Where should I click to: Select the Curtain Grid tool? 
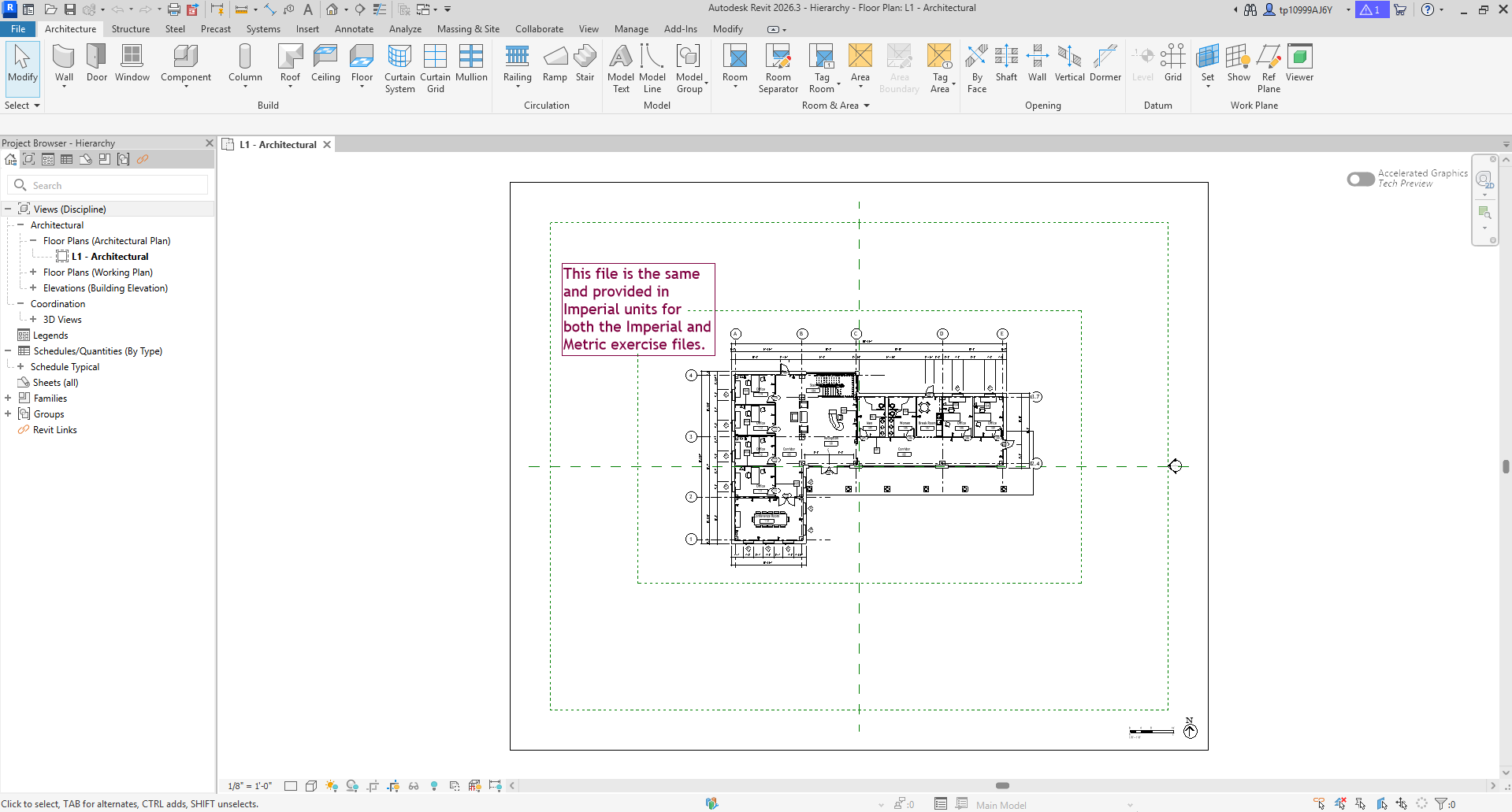pos(435,69)
